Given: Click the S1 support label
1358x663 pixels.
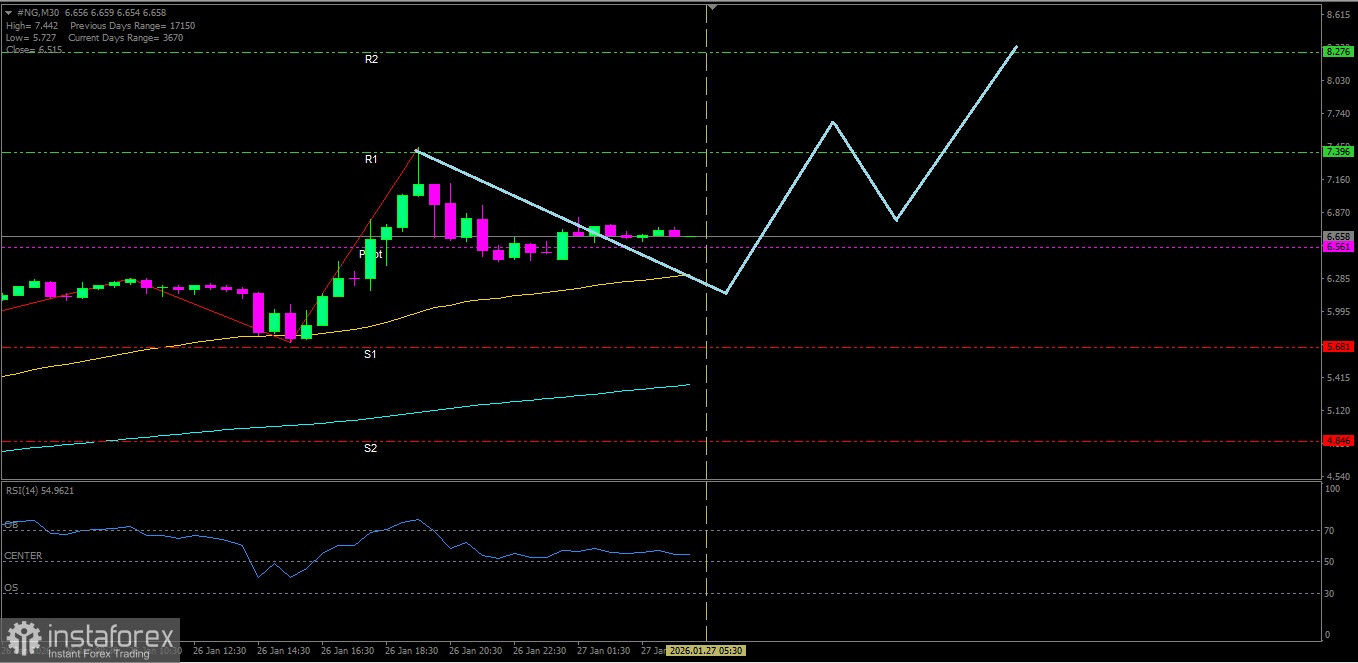Looking at the screenshot, I should pos(370,354).
